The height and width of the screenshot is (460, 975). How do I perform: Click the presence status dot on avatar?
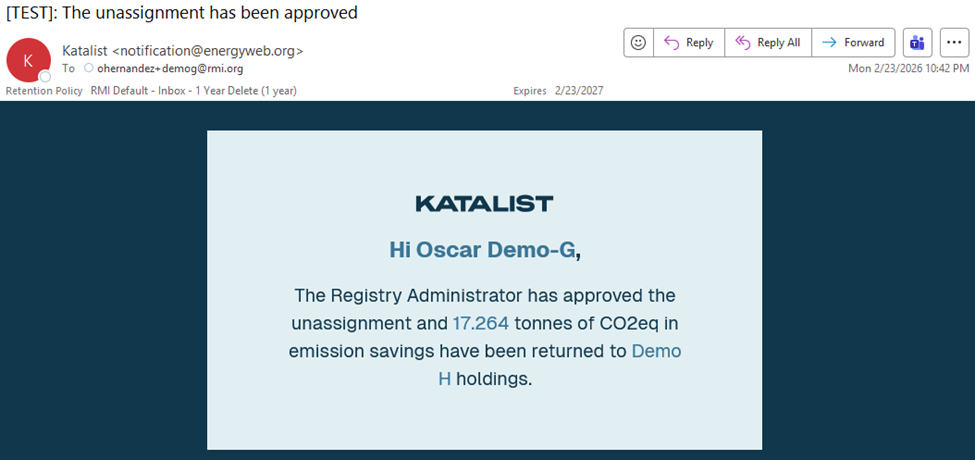(45, 76)
